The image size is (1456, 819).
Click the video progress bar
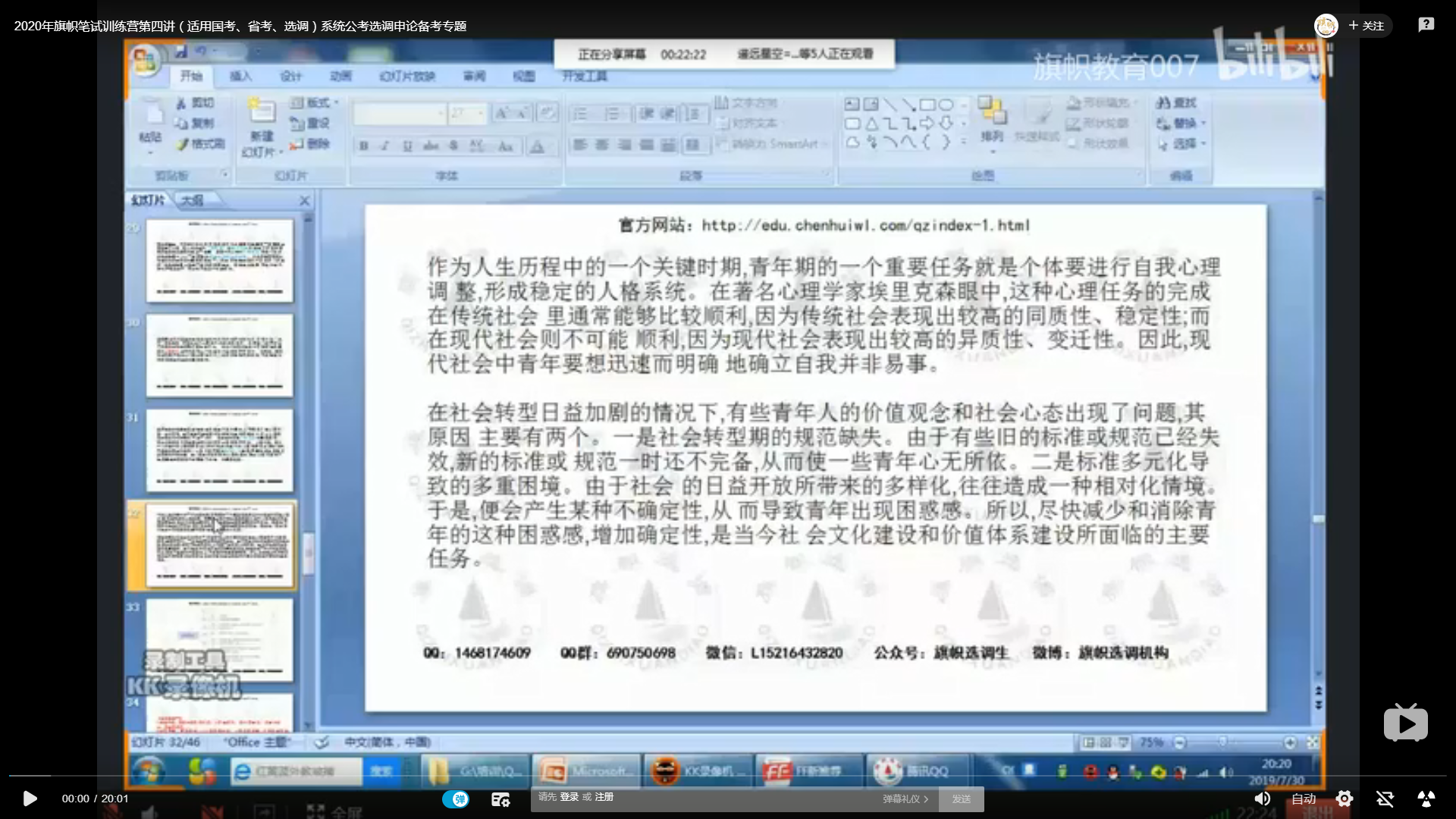click(x=728, y=776)
